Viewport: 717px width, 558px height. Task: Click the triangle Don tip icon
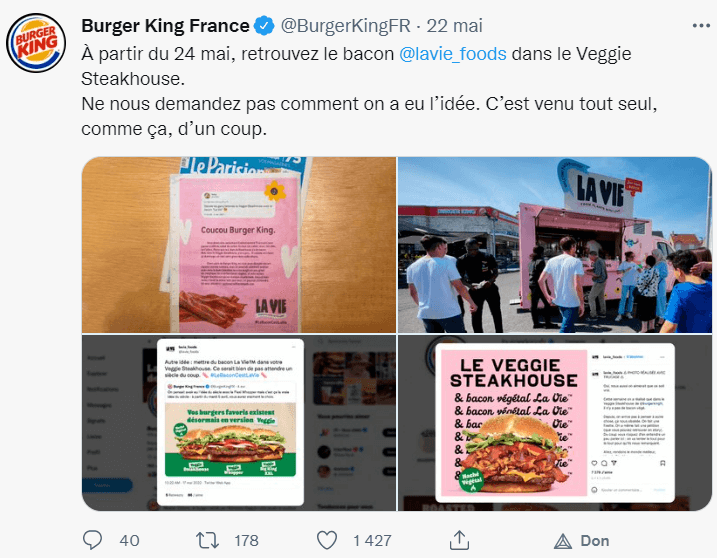tap(563, 542)
